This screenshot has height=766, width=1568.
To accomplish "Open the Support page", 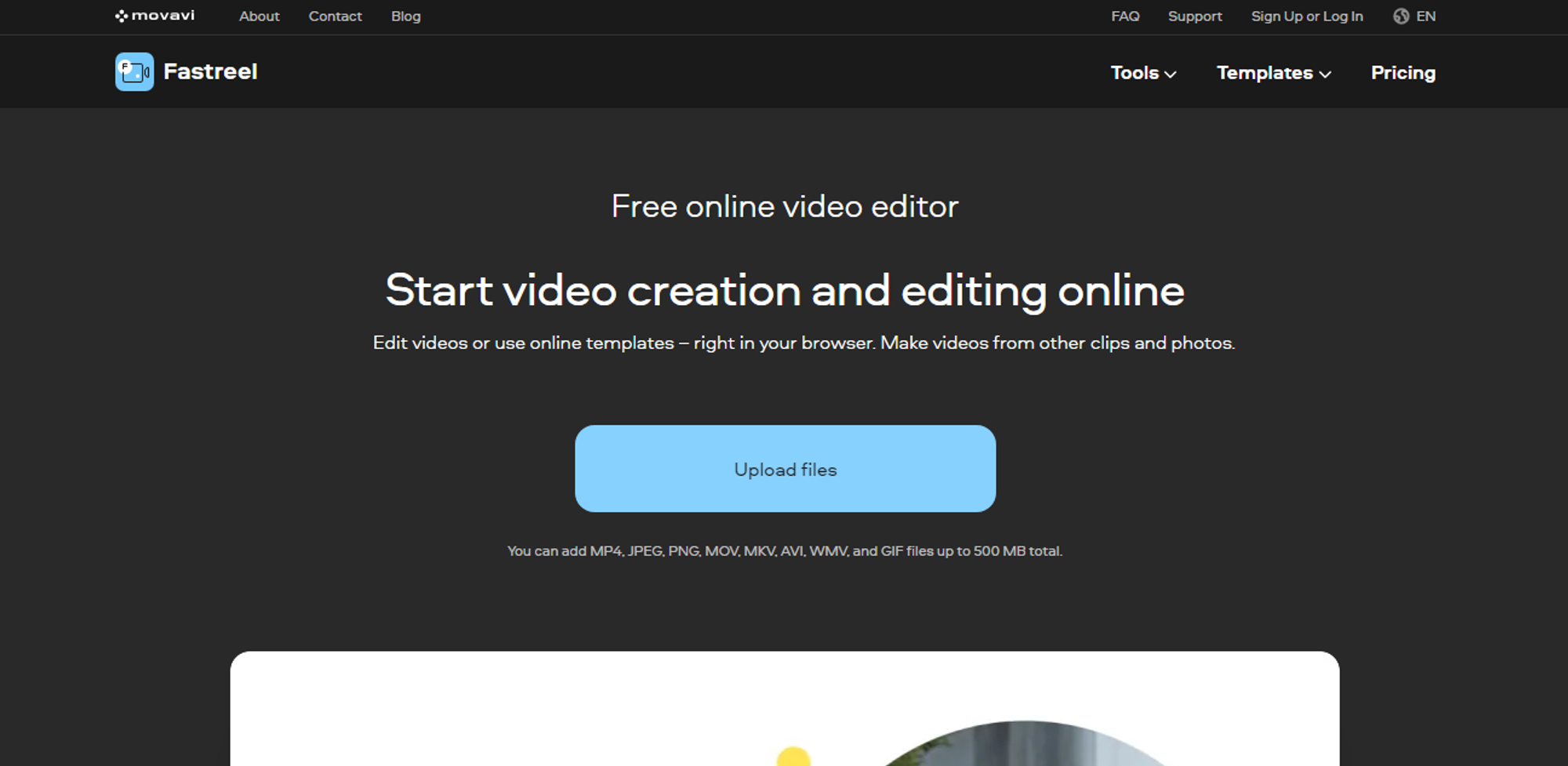I will click(x=1195, y=16).
